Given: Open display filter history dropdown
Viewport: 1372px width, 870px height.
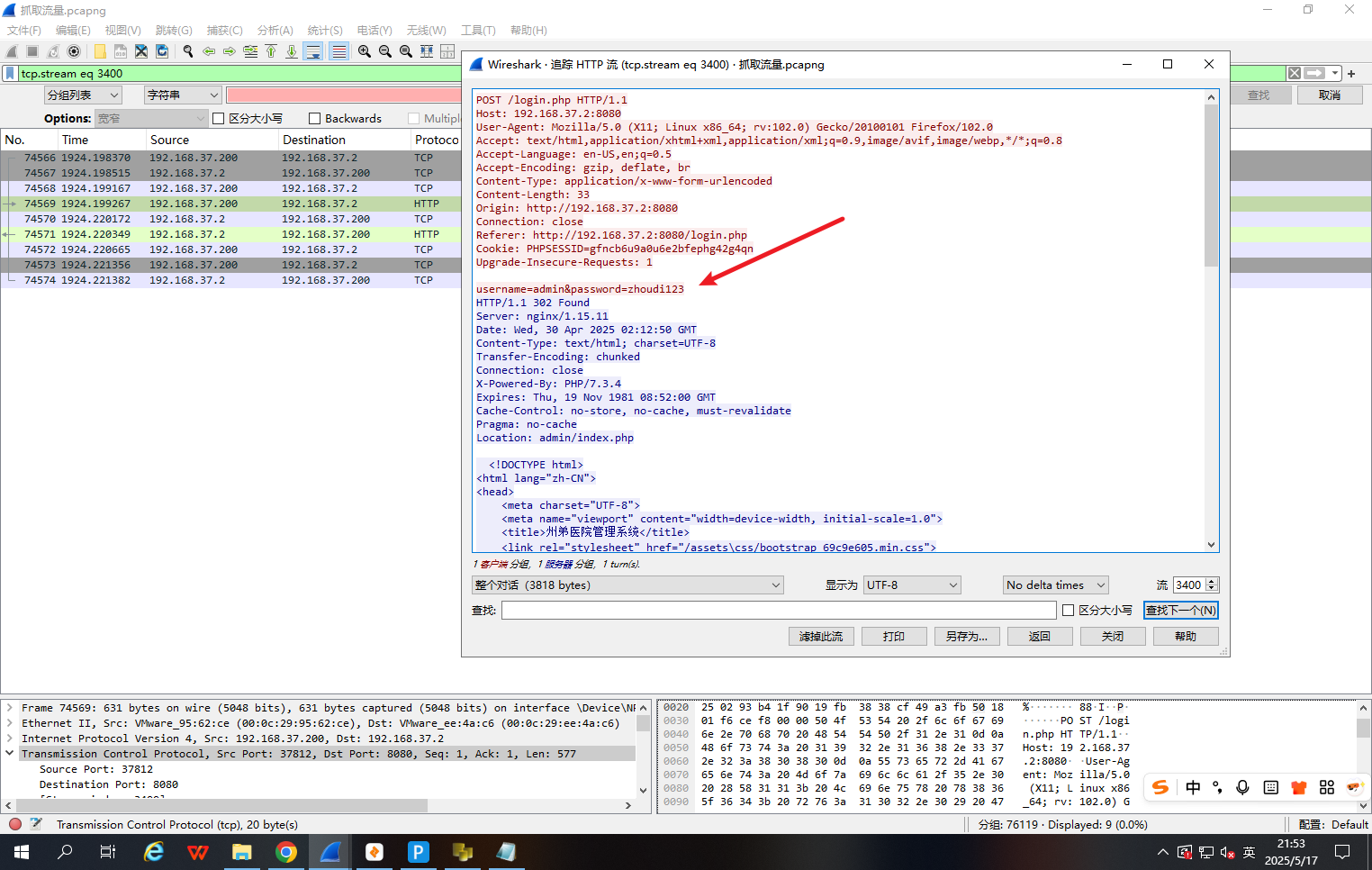Looking at the screenshot, I should [1336, 73].
